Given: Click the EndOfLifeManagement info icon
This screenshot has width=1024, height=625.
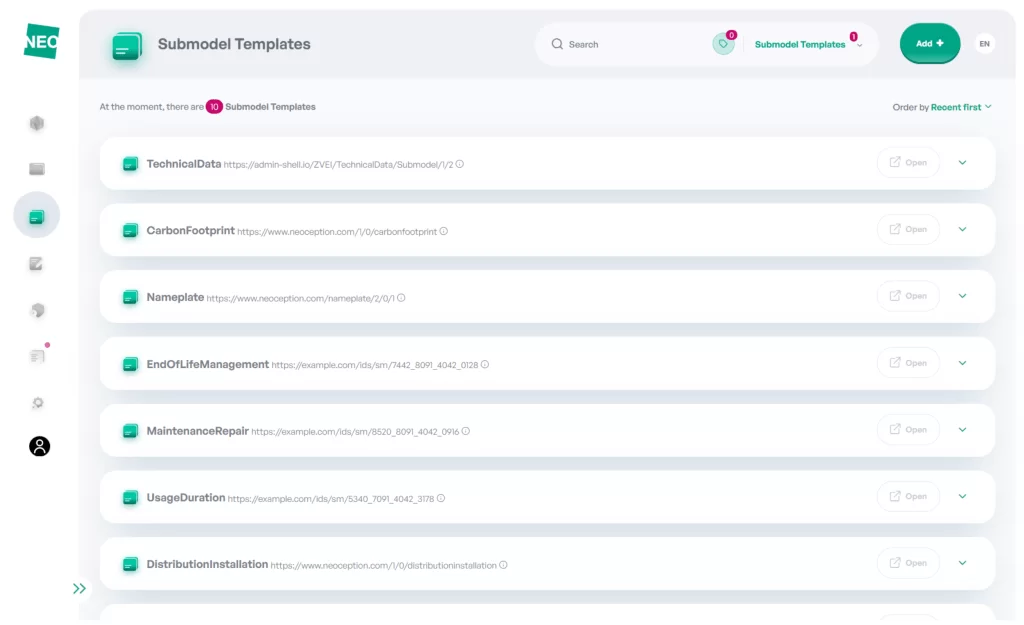Looking at the screenshot, I should pyautogui.click(x=485, y=364).
